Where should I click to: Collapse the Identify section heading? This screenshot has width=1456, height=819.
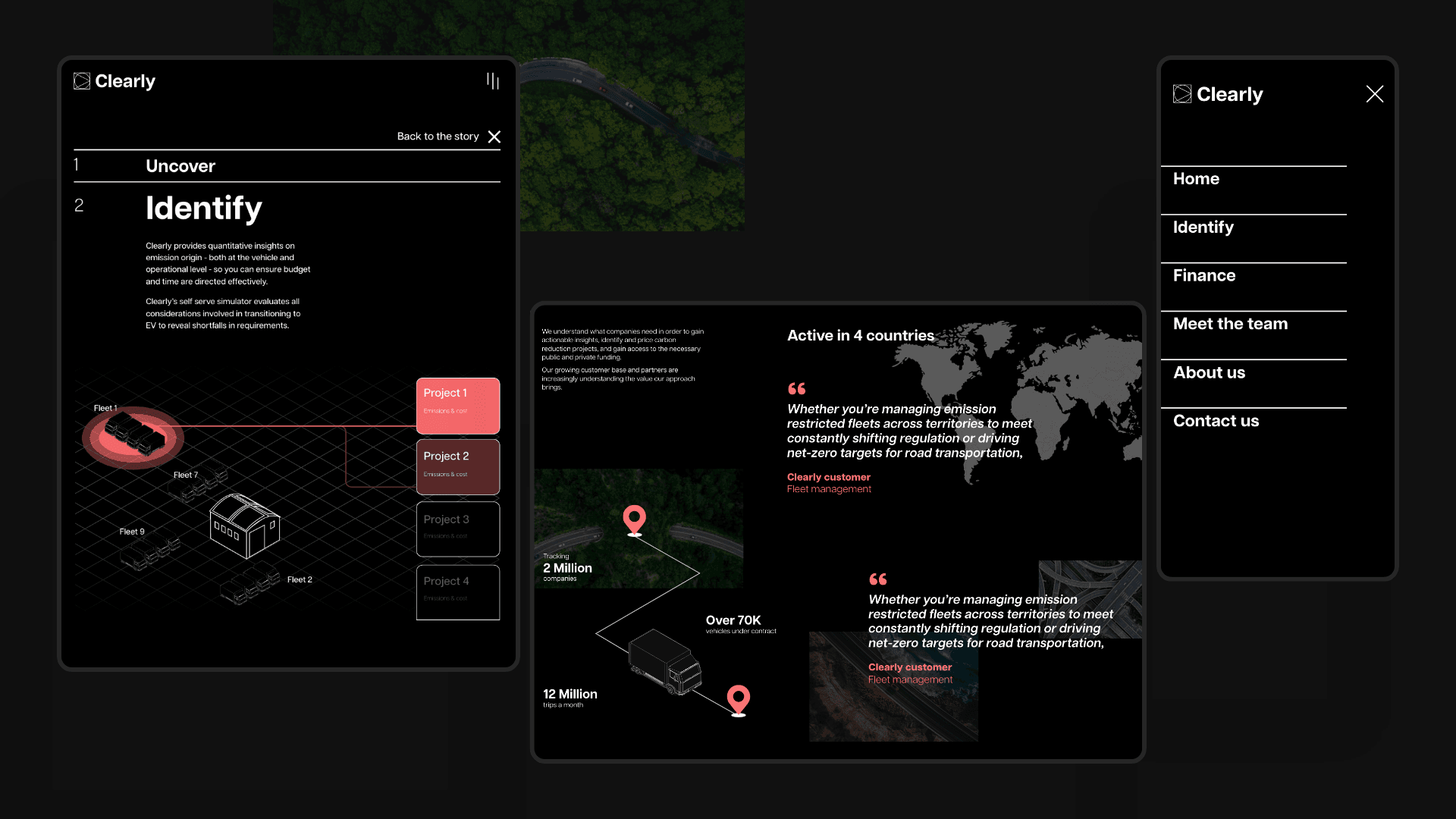pyautogui.click(x=203, y=208)
